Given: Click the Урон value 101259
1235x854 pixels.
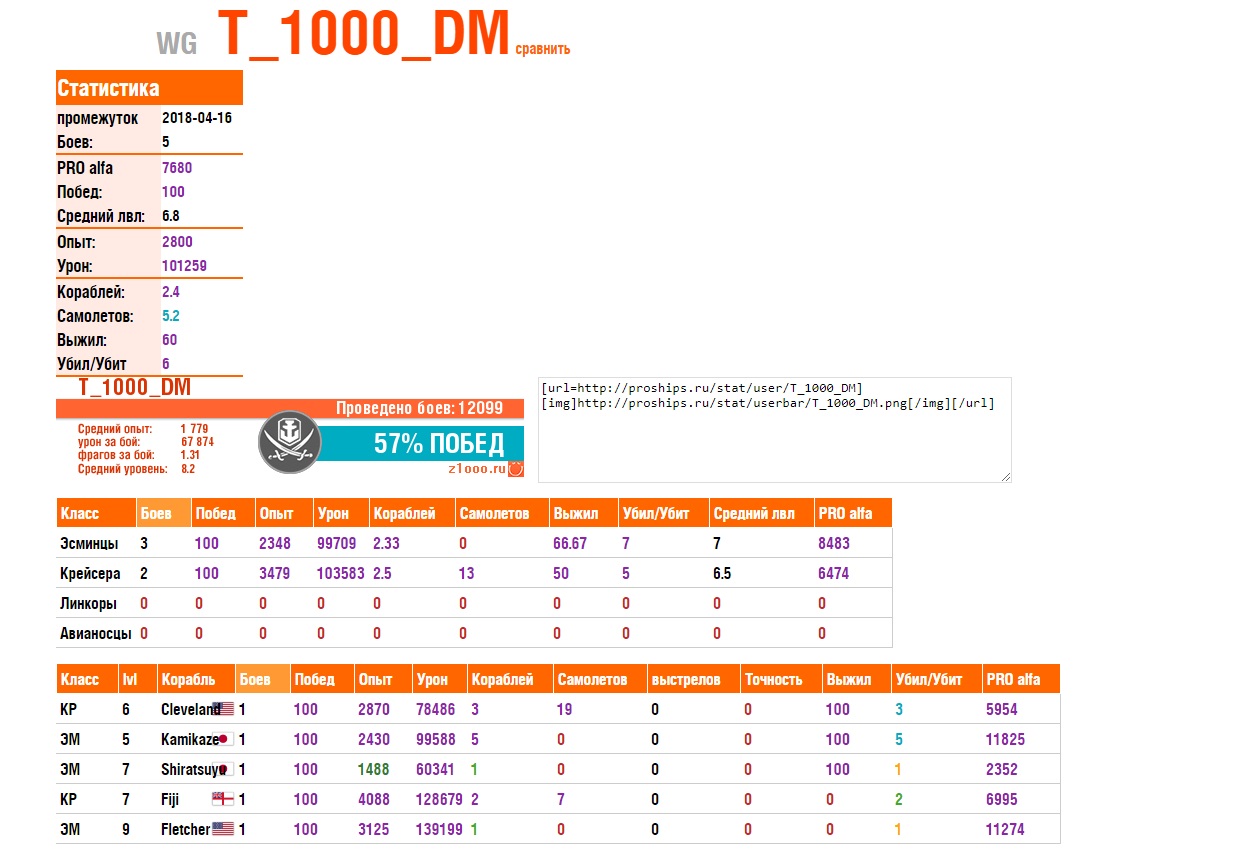Looking at the screenshot, I should (x=184, y=266).
